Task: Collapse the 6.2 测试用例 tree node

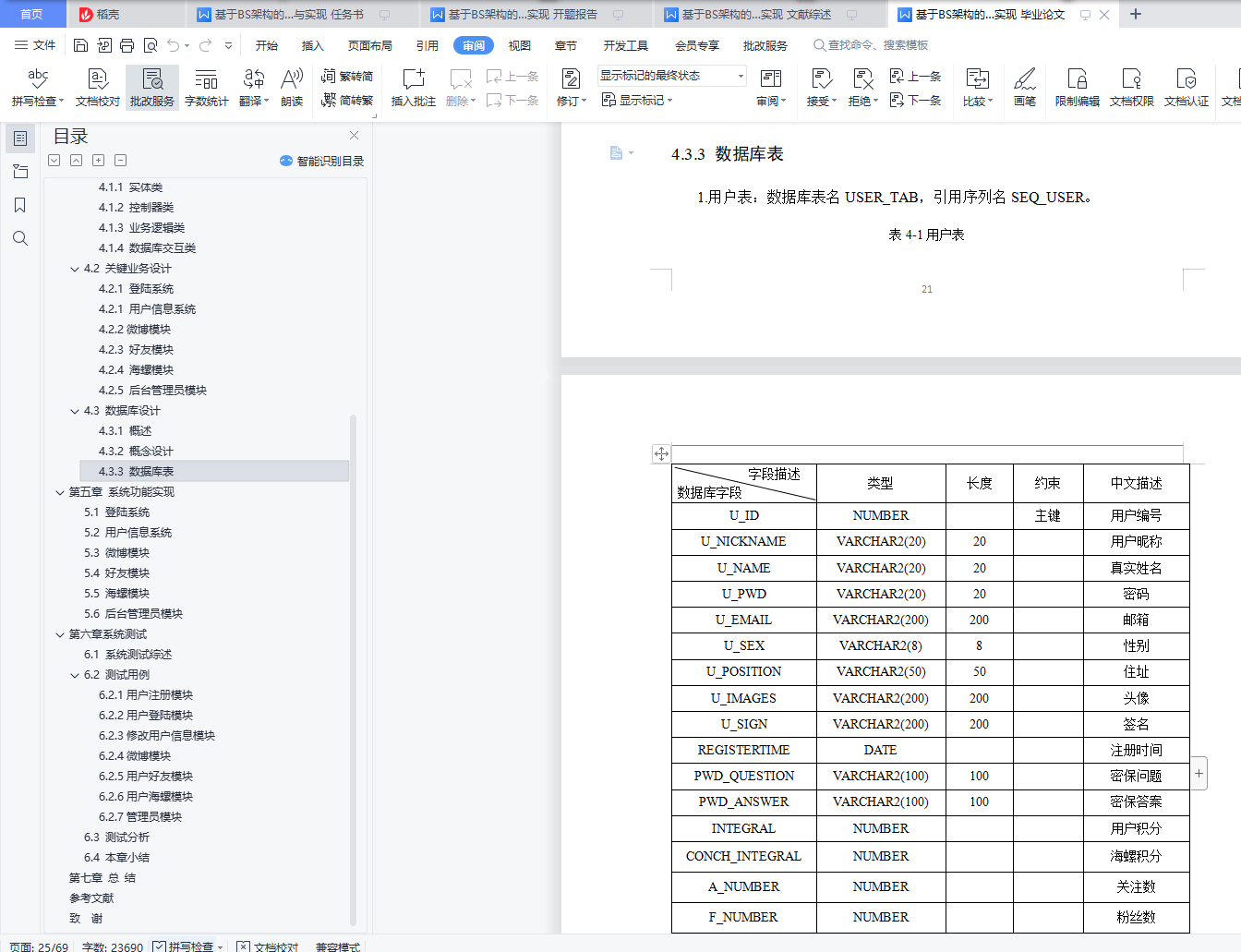Action: click(75, 675)
